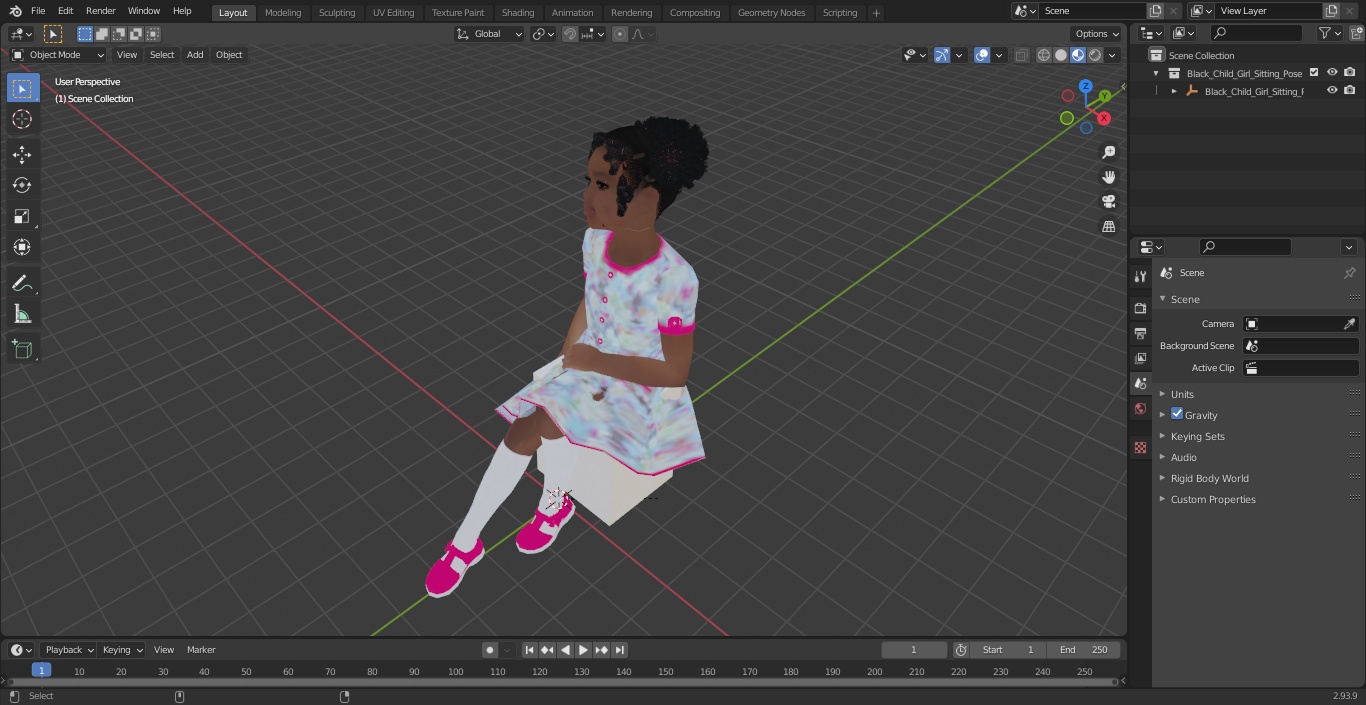Select the Scale tool
Viewport: 1366px width, 705px height.
pyautogui.click(x=22, y=216)
